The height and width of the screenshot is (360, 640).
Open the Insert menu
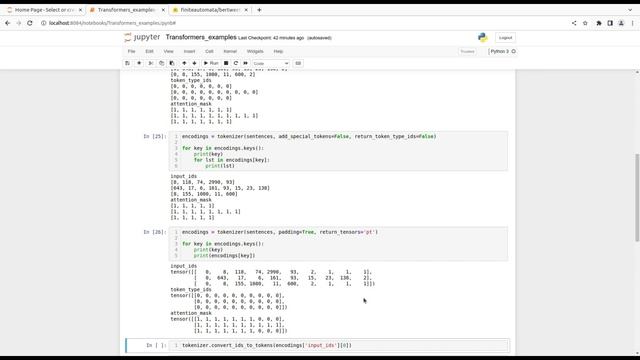tap(189, 51)
